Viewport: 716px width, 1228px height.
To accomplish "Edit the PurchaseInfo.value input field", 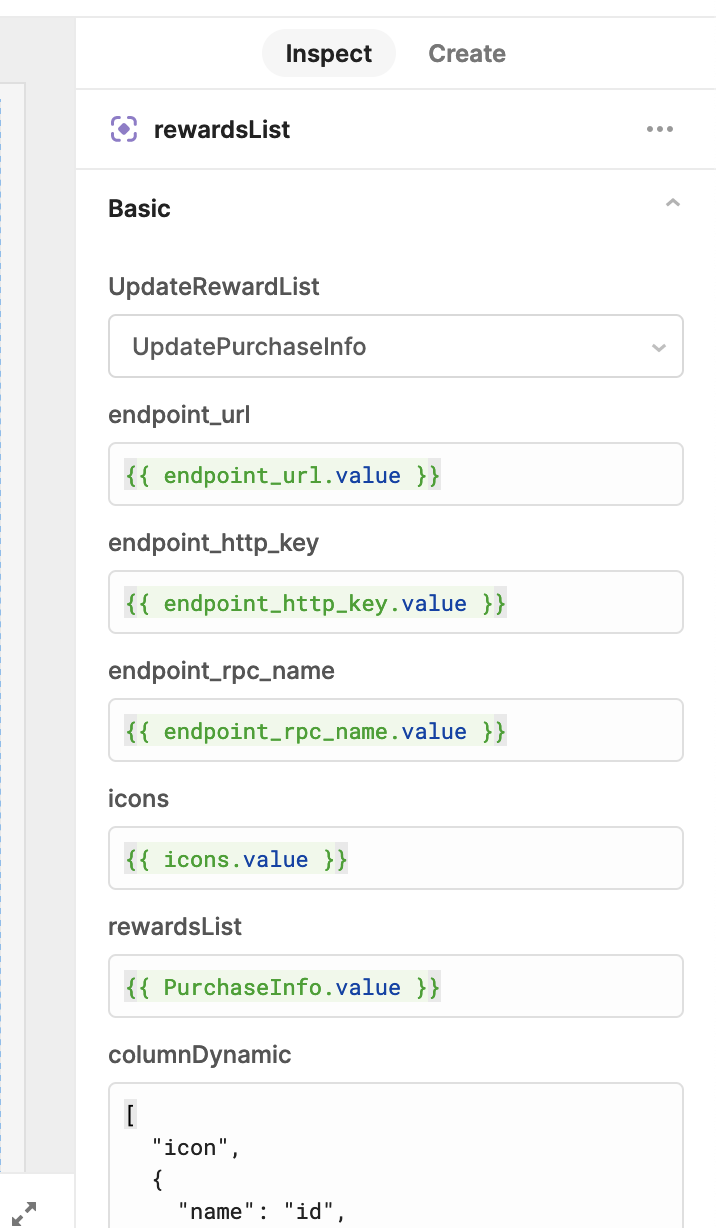I will [396, 987].
